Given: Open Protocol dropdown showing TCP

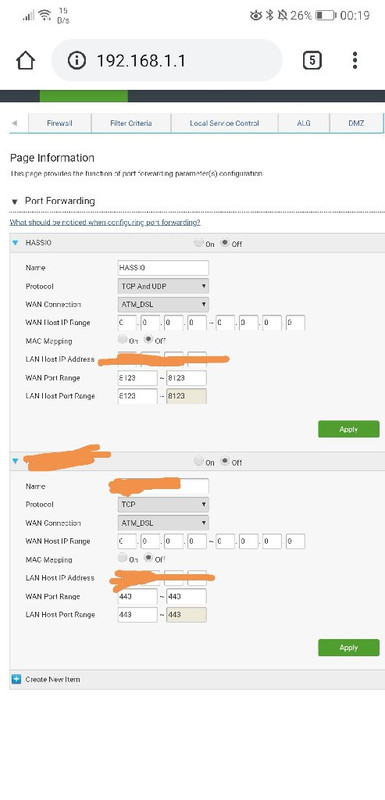Looking at the screenshot, I should [163, 505].
